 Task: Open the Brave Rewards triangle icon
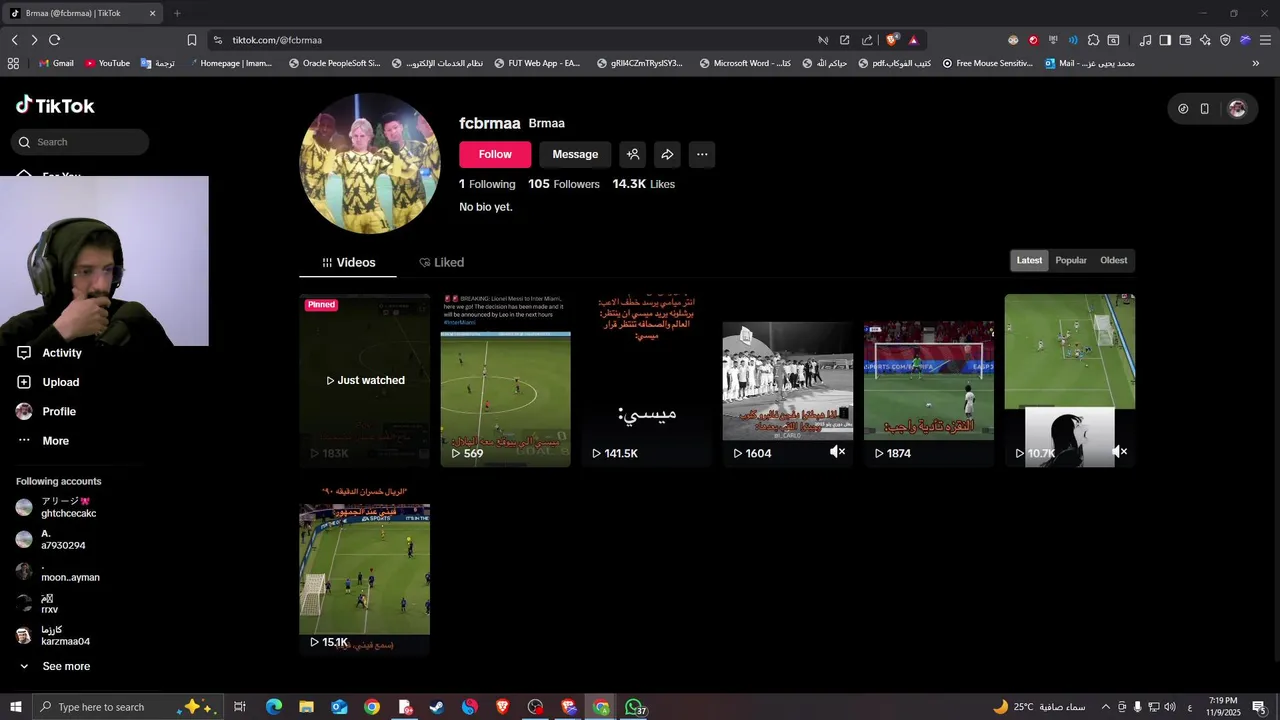pyautogui.click(x=913, y=40)
